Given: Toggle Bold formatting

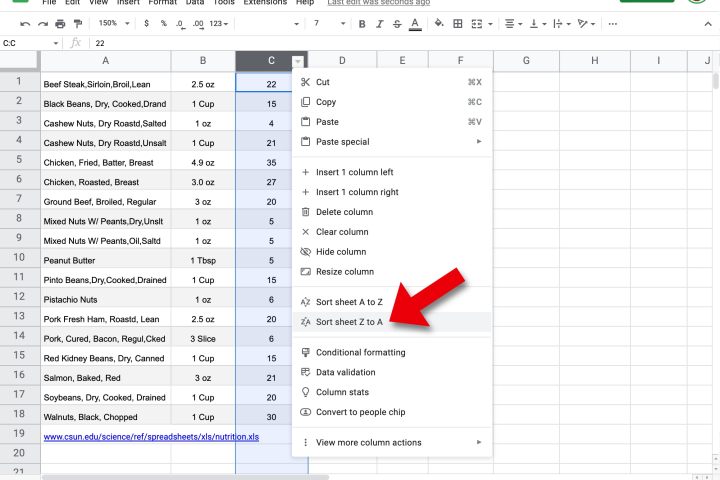Looking at the screenshot, I should [362, 24].
